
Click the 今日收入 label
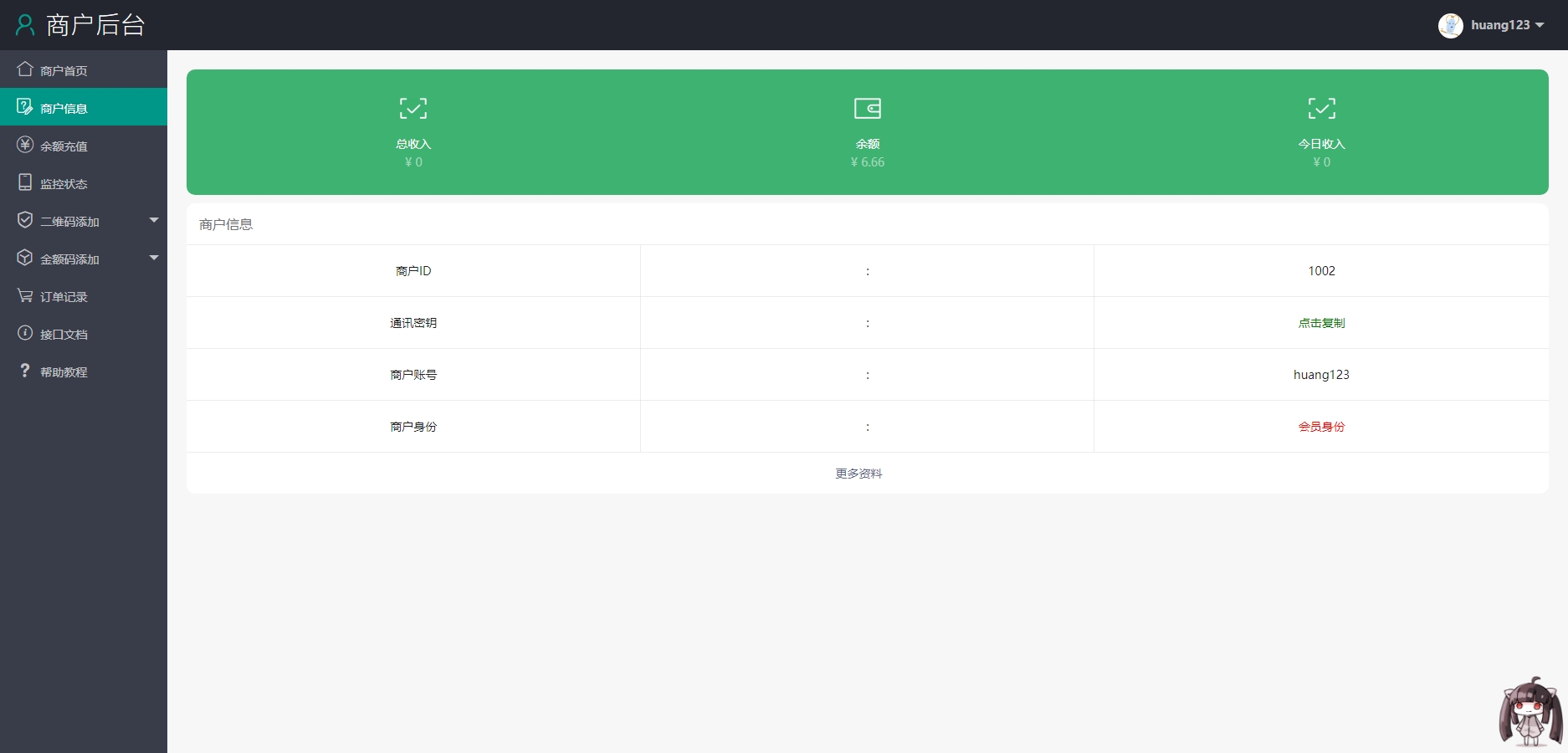[x=1321, y=144]
